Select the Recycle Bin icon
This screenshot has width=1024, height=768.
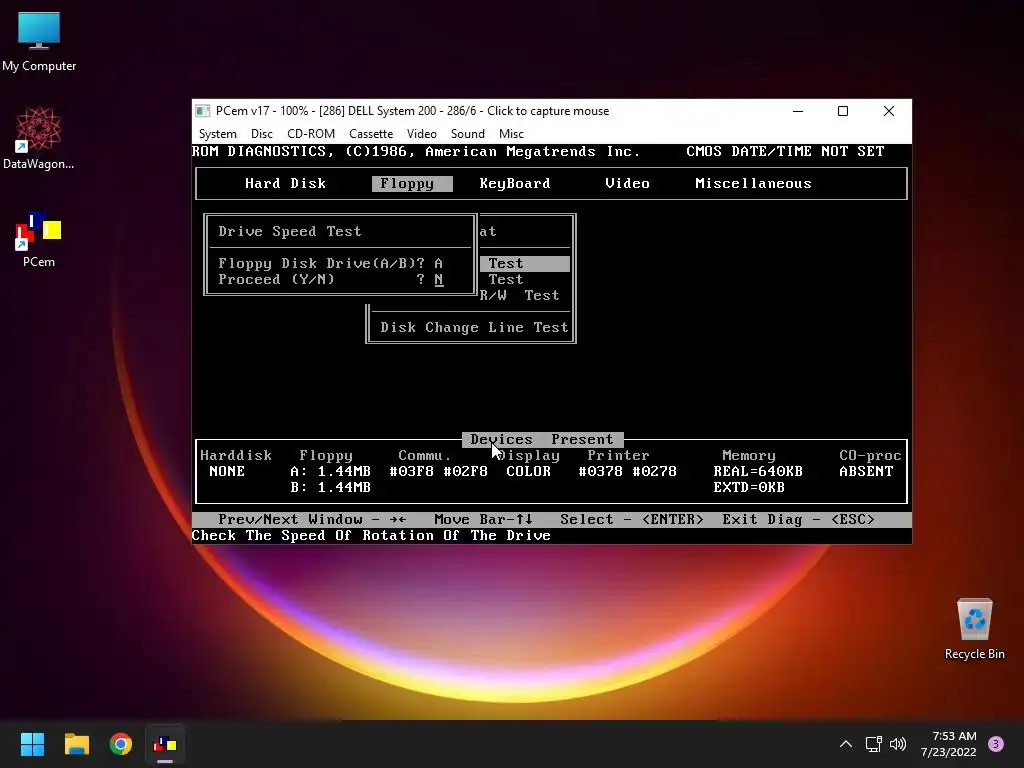pyautogui.click(x=974, y=630)
